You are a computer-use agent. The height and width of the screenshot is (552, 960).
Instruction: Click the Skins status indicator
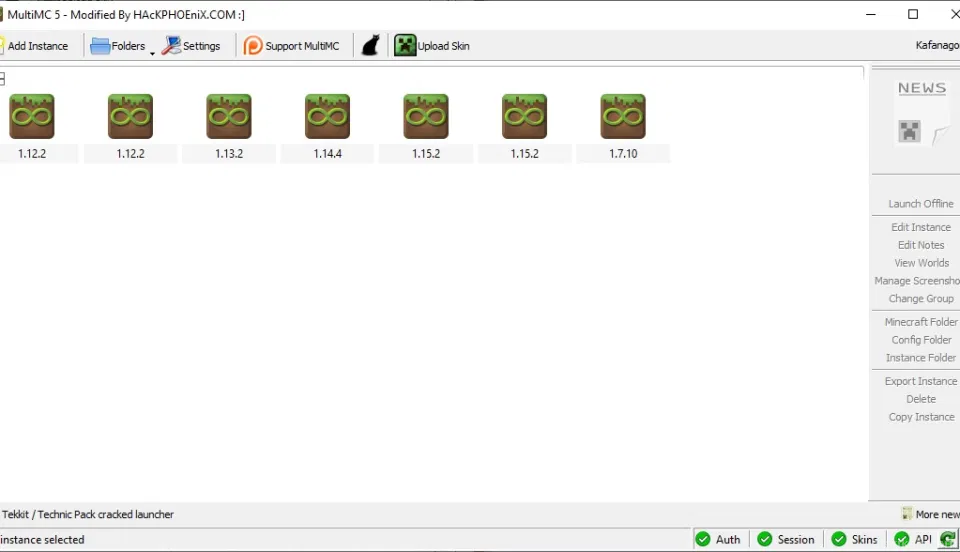tap(855, 539)
